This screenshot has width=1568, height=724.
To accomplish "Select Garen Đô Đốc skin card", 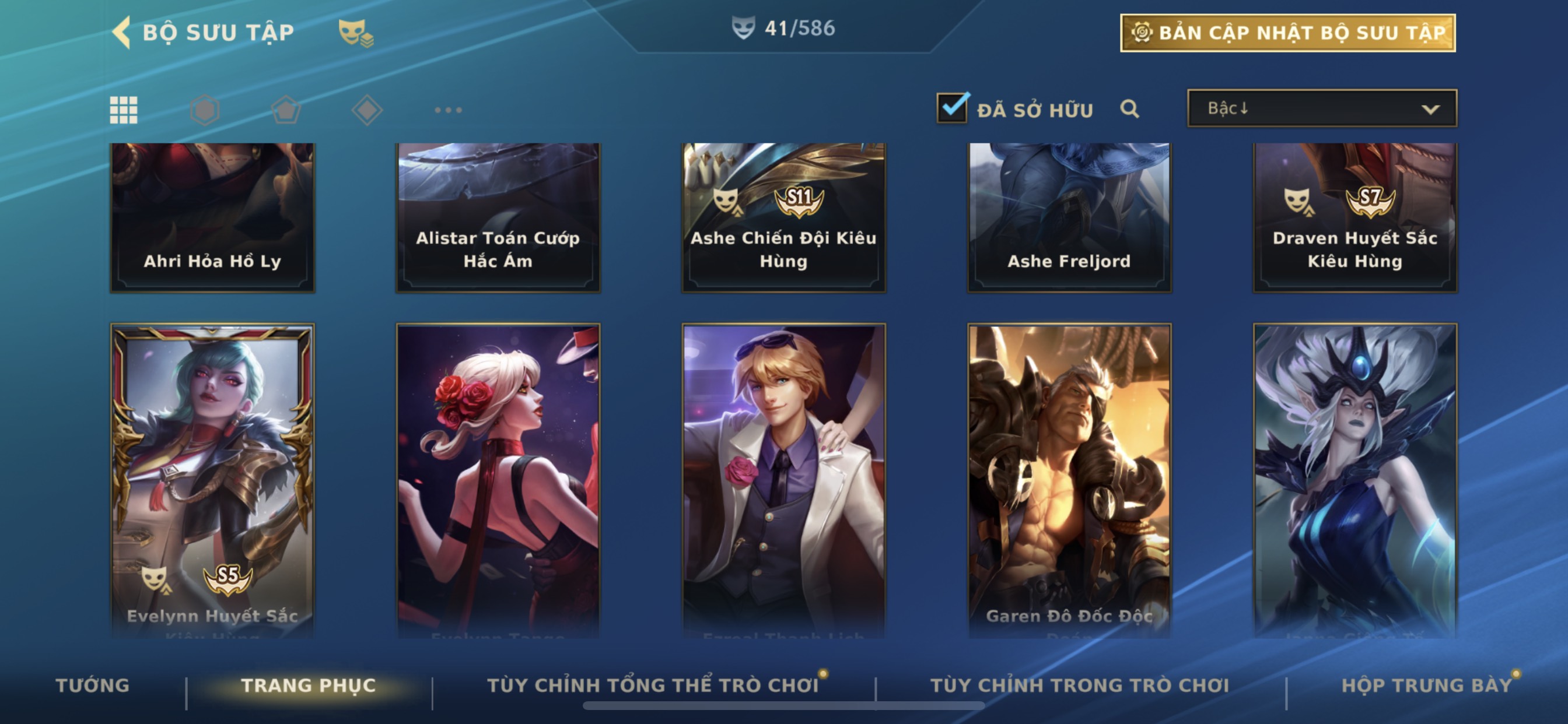I will (x=1069, y=481).
